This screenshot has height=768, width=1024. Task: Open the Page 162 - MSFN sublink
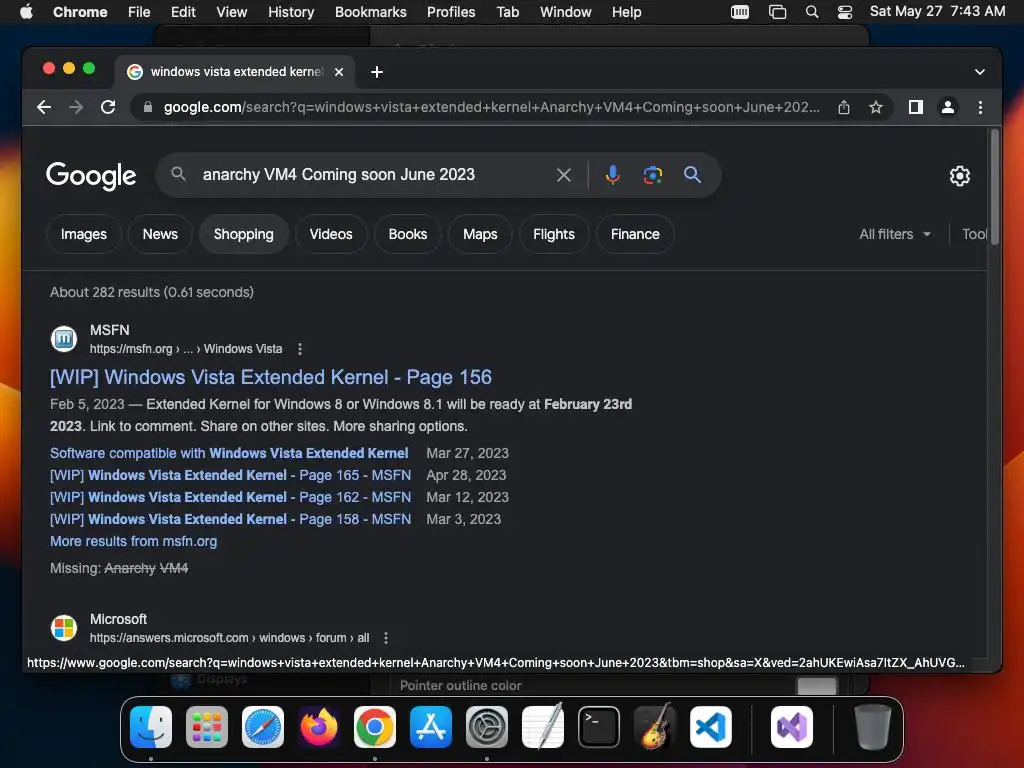231,498
